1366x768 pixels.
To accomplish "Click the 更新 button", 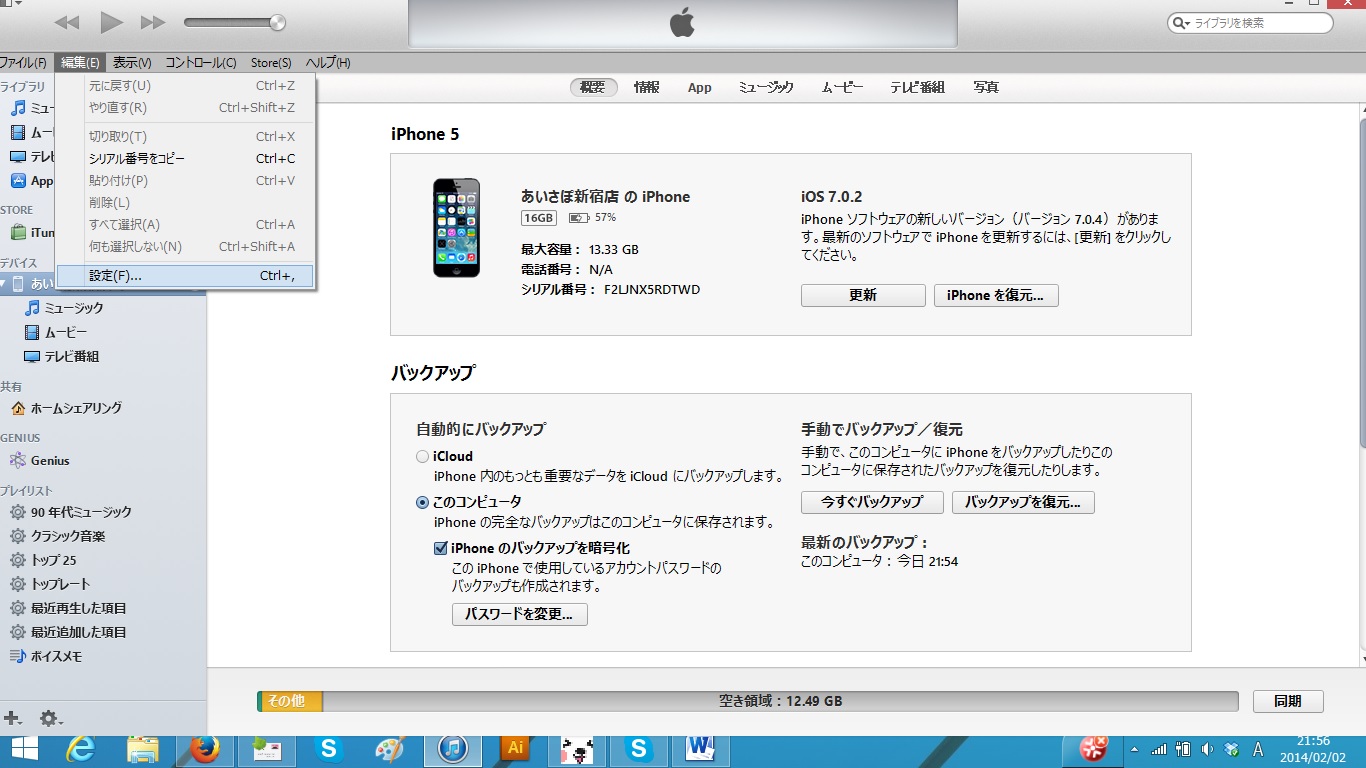I will click(863, 295).
